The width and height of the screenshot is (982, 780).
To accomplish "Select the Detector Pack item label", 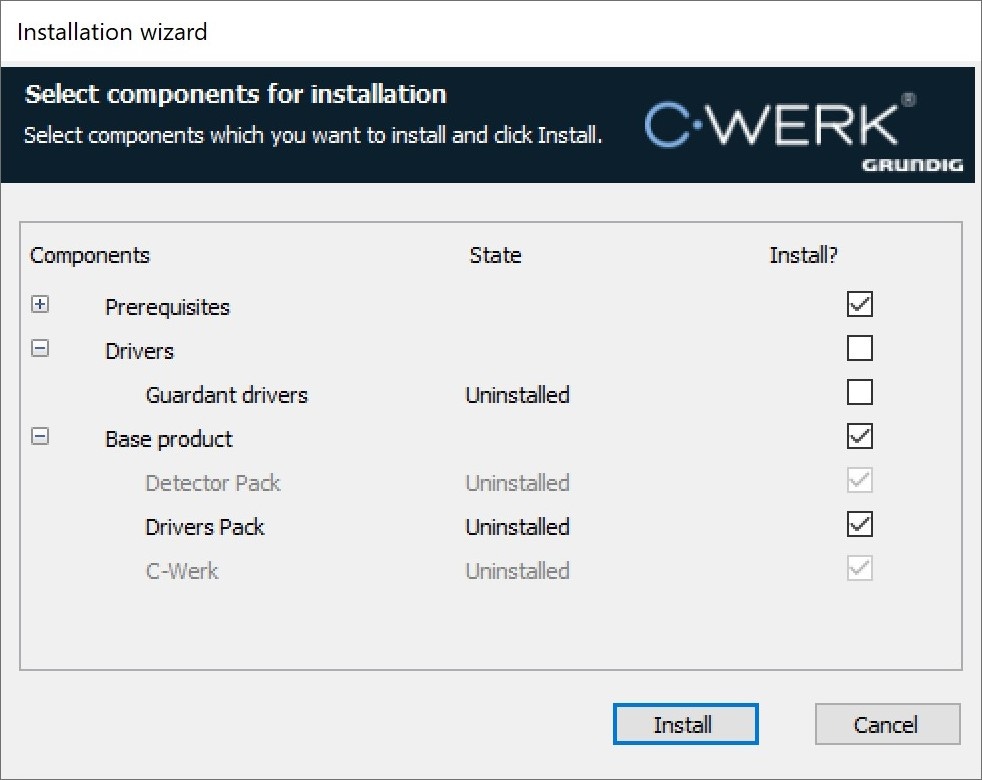I will point(212,483).
